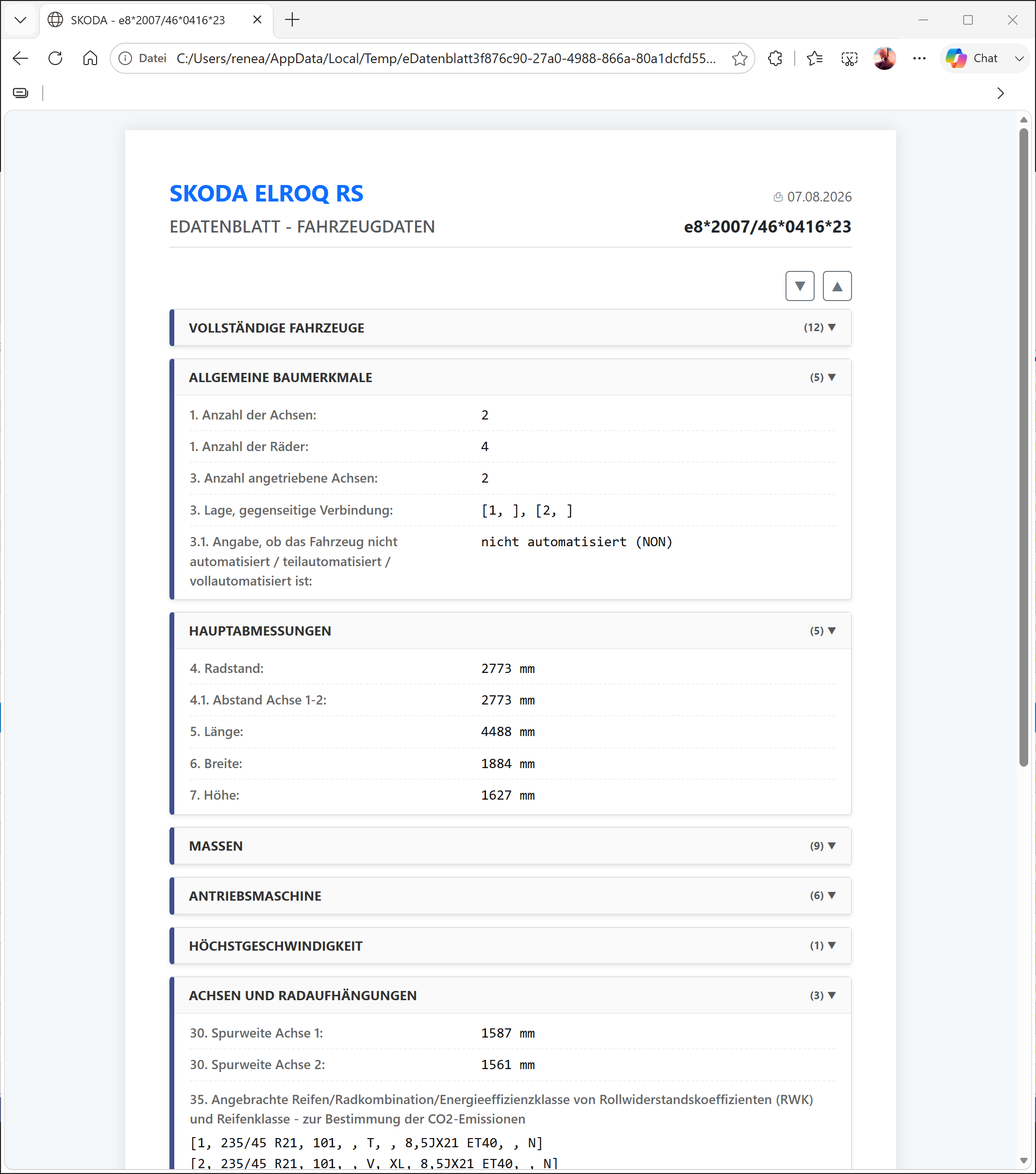View site information for the file
This screenshot has width=1036, height=1174.
(x=125, y=59)
